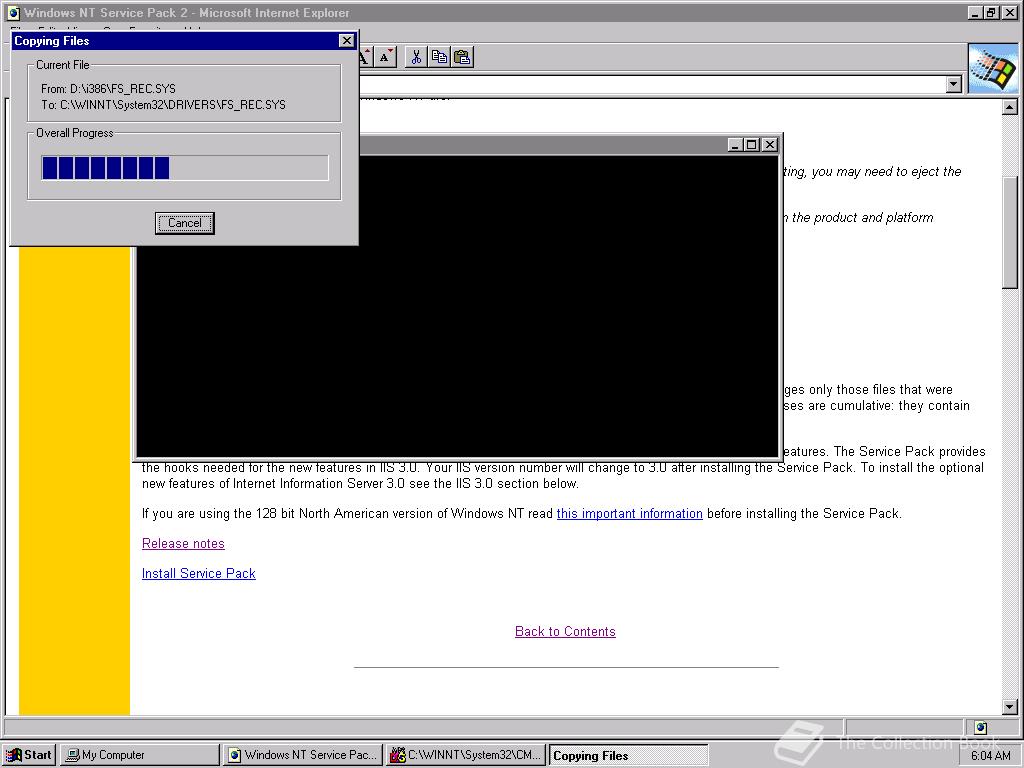Close the black command prompt window
The image size is (1024, 768).
tap(770, 145)
